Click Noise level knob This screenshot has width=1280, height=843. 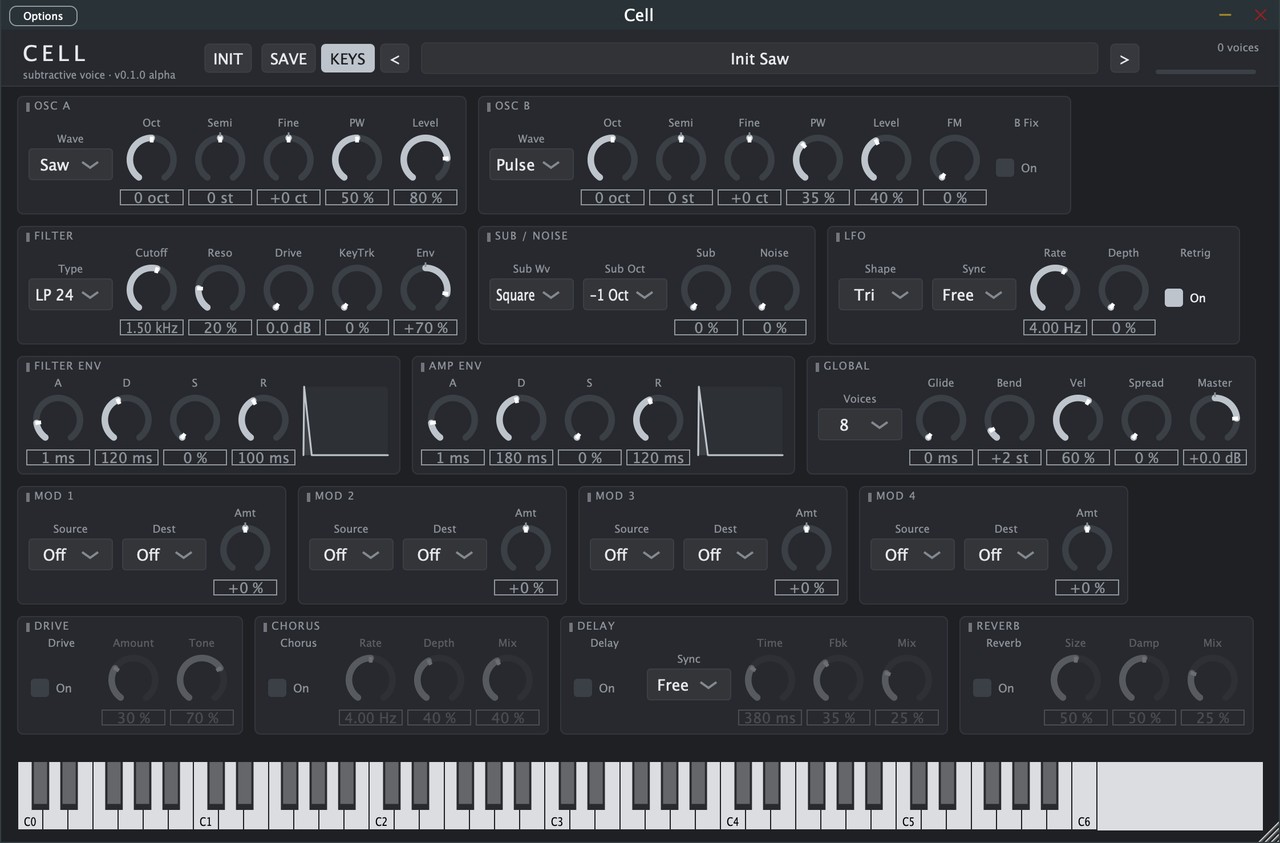(x=775, y=290)
